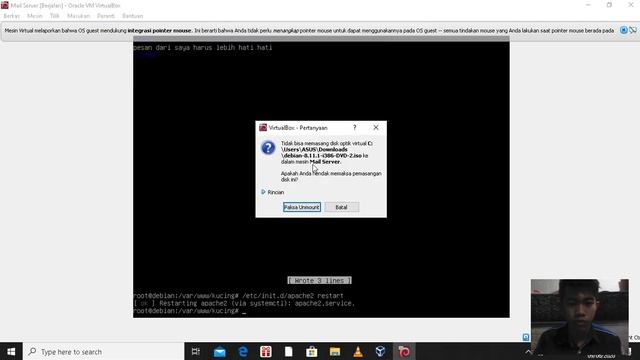
Task: Open the Mesin menu
Action: 35,16
